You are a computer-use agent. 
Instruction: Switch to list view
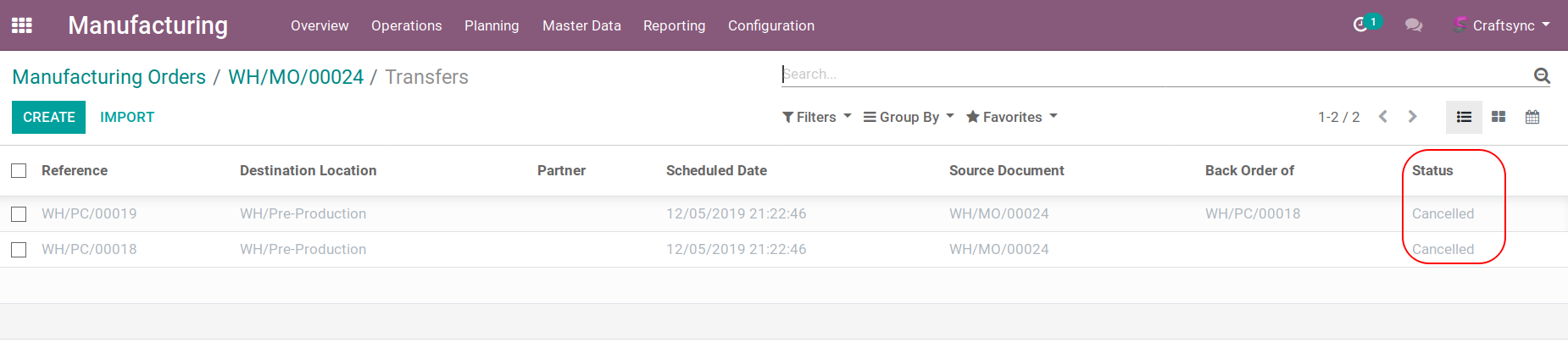click(x=1464, y=117)
